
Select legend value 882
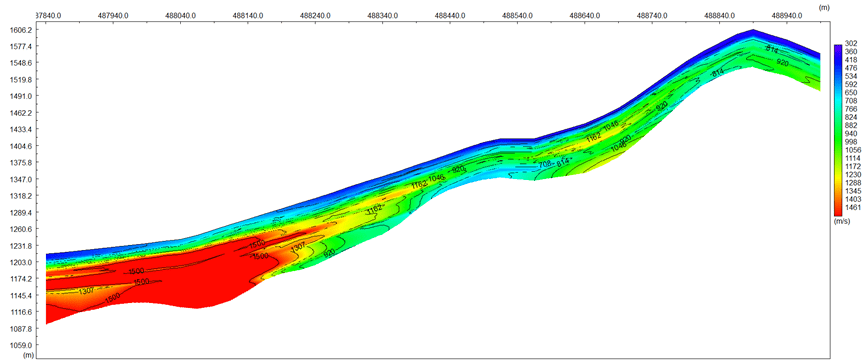[851, 125]
